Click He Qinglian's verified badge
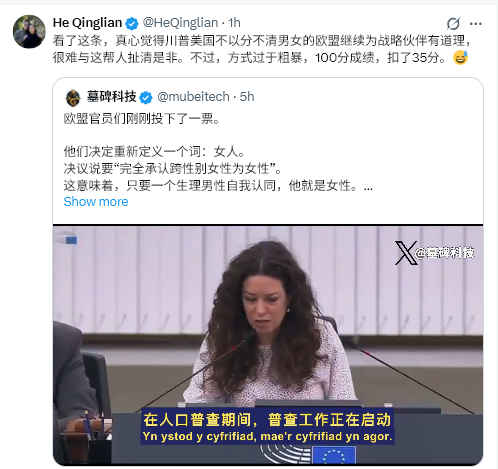 [x=132, y=23]
